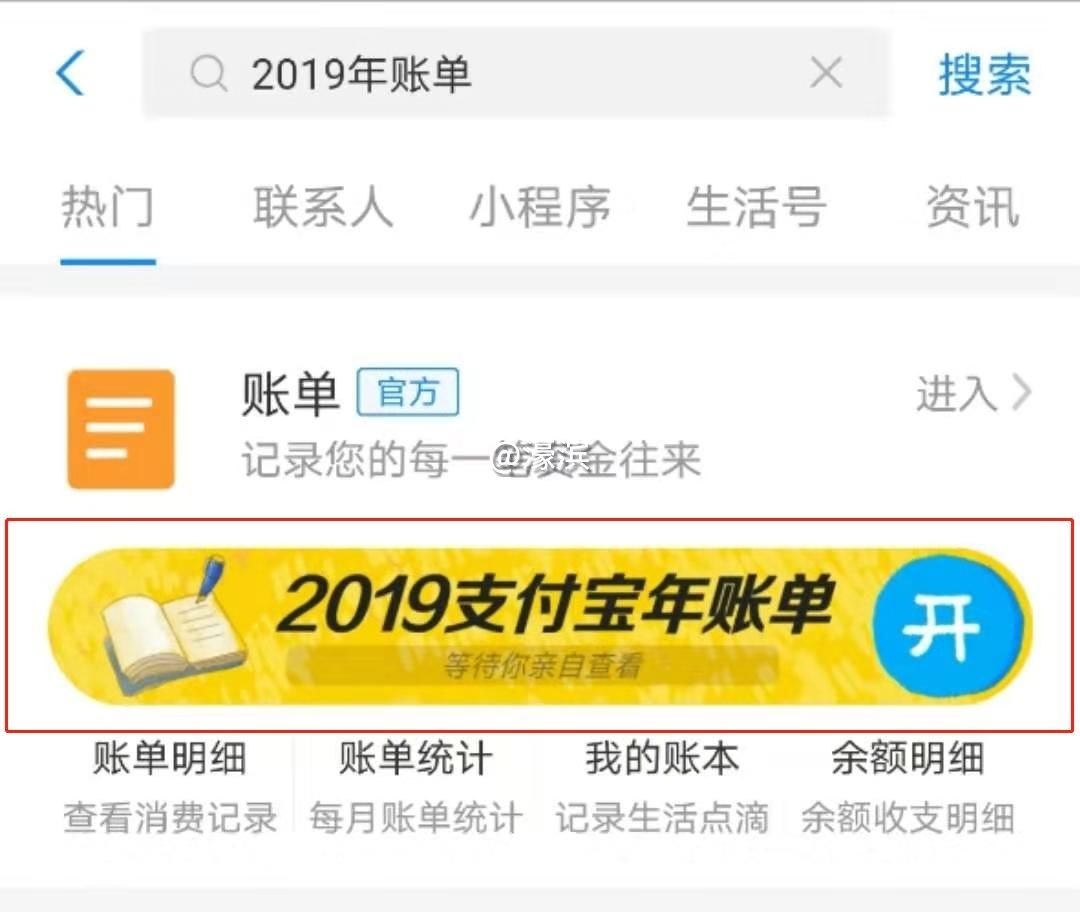Open 余额明细 balance details
Viewport: 1080px width, 912px height.
point(908,787)
